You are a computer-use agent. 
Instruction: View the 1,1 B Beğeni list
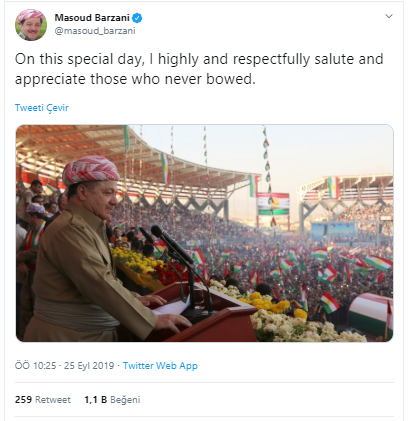112,400
